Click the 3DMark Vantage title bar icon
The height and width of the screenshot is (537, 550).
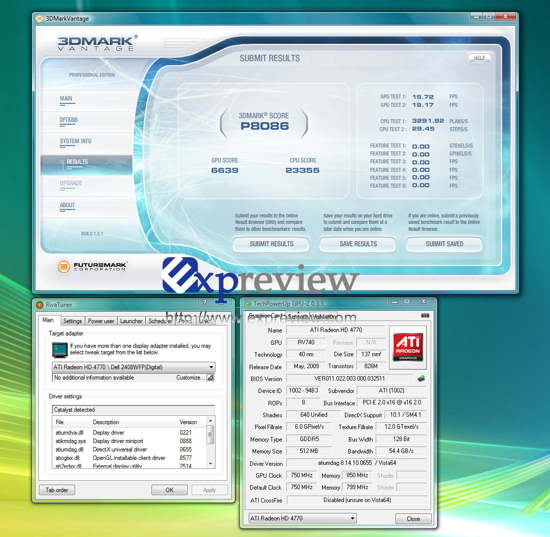(x=40, y=19)
